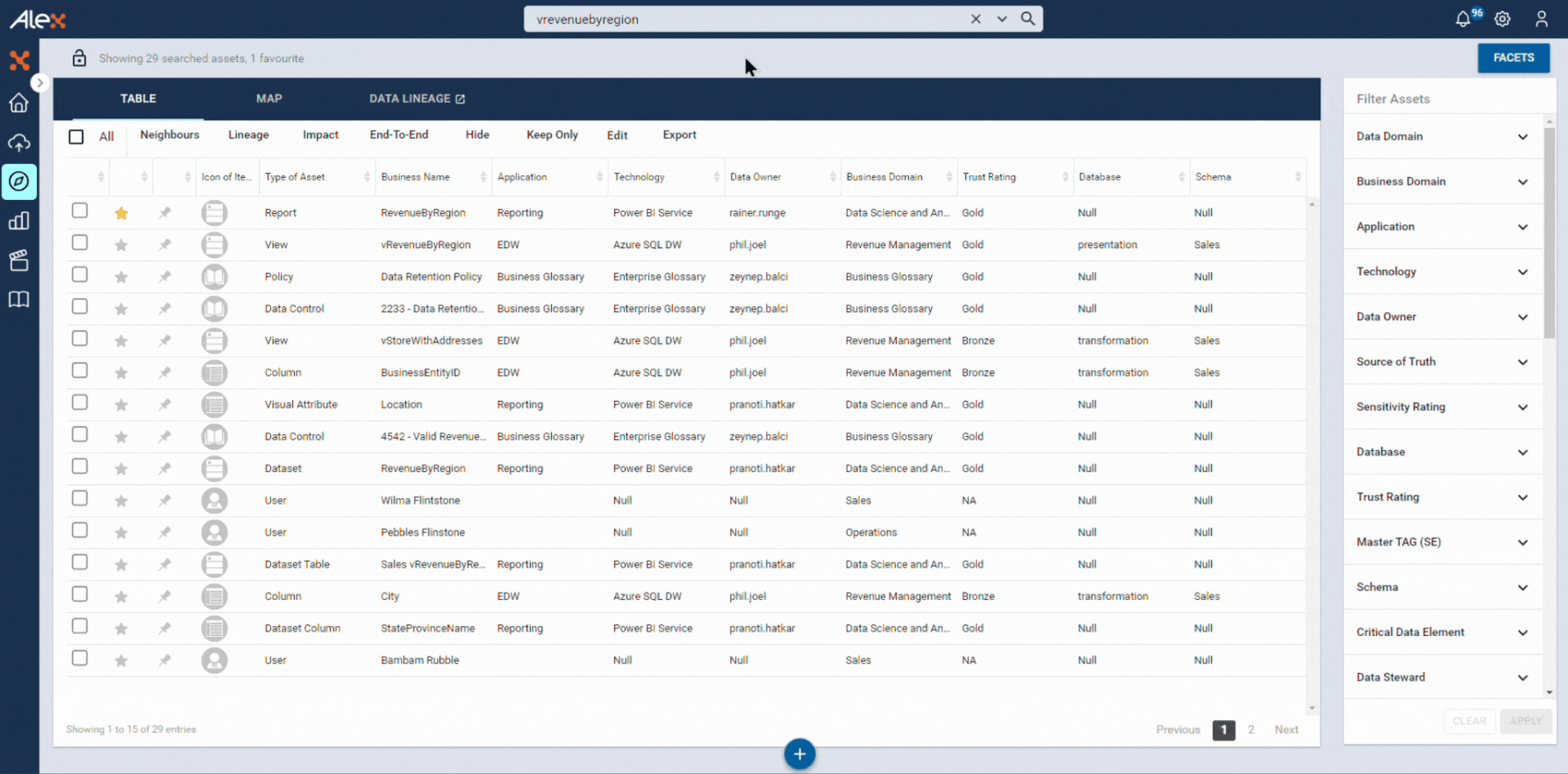This screenshot has width=1568, height=774.
Task: Go to page 2 of results
Action: point(1250,730)
